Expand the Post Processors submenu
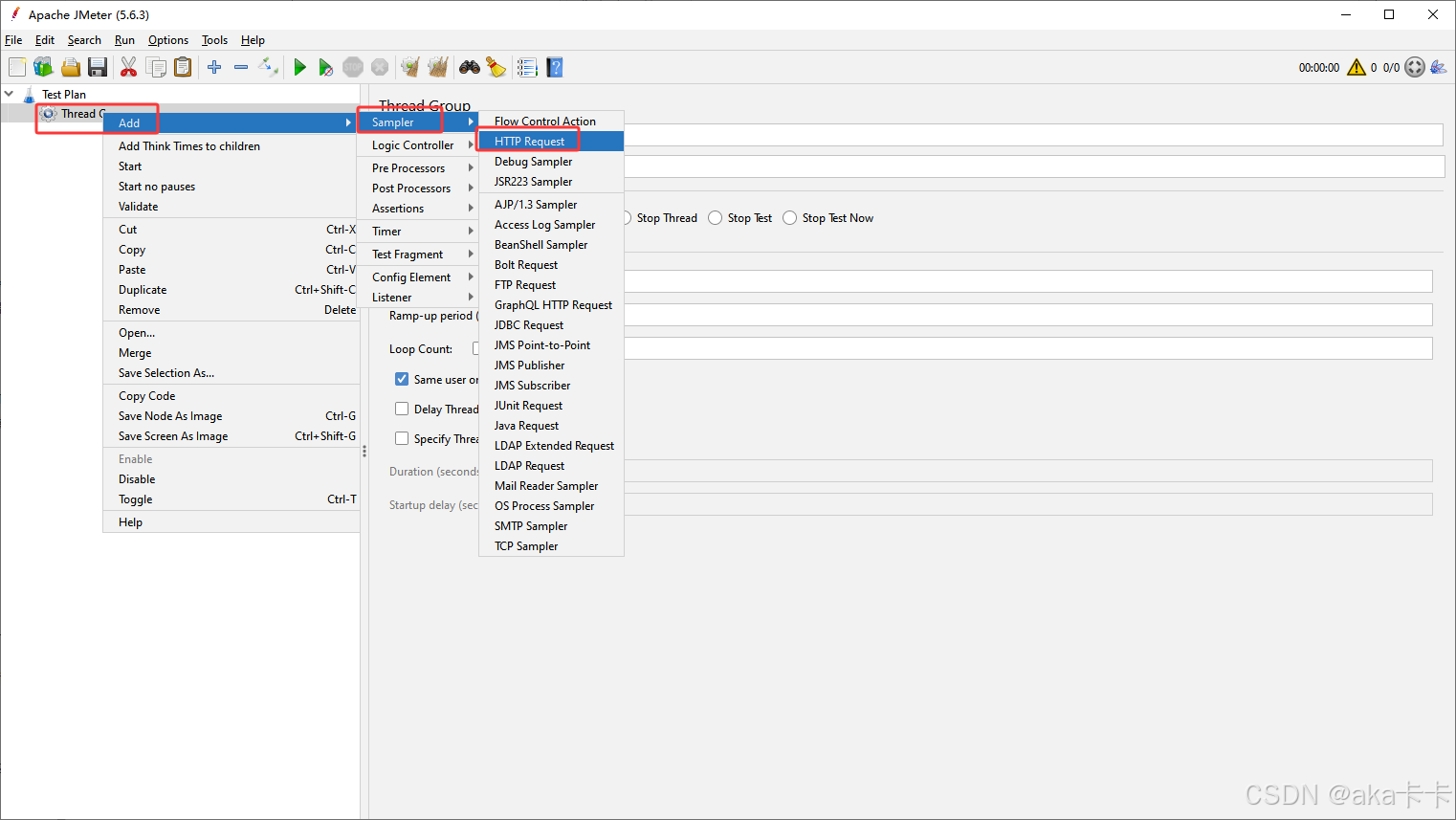This screenshot has height=820, width=1456. [x=418, y=188]
